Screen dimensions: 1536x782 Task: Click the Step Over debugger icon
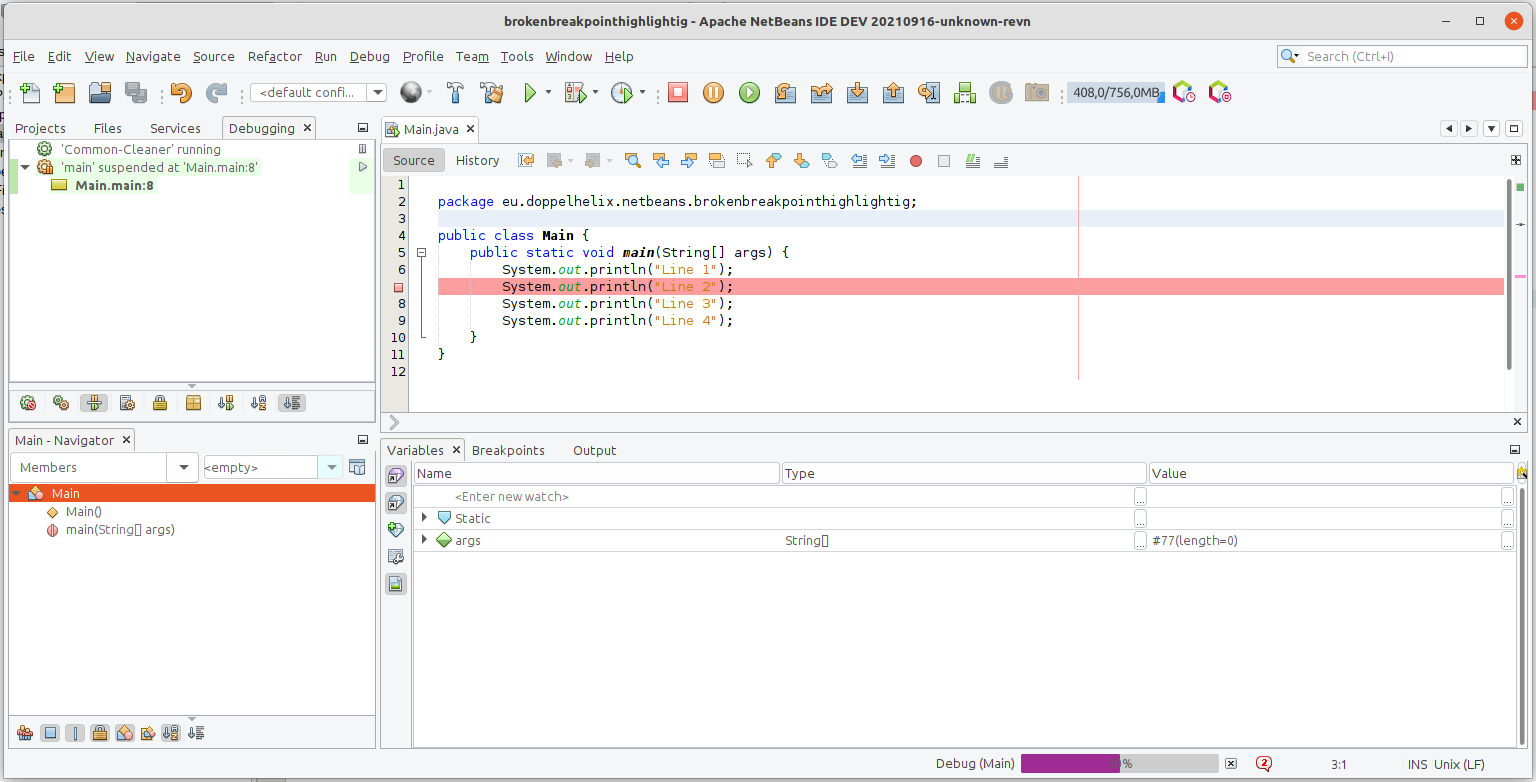[x=785, y=93]
